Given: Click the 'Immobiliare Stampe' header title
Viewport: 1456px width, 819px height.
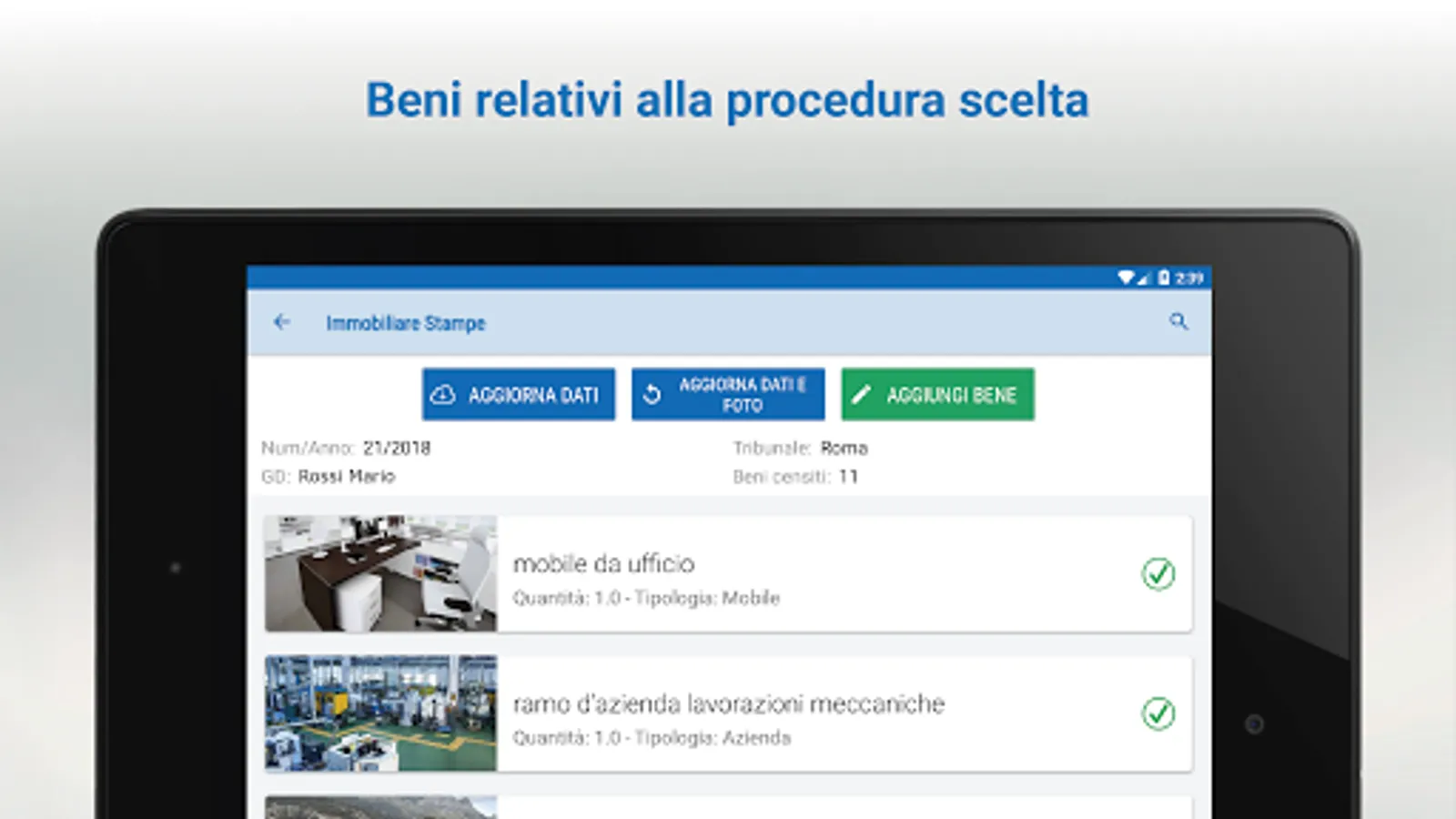Looking at the screenshot, I should [x=406, y=323].
